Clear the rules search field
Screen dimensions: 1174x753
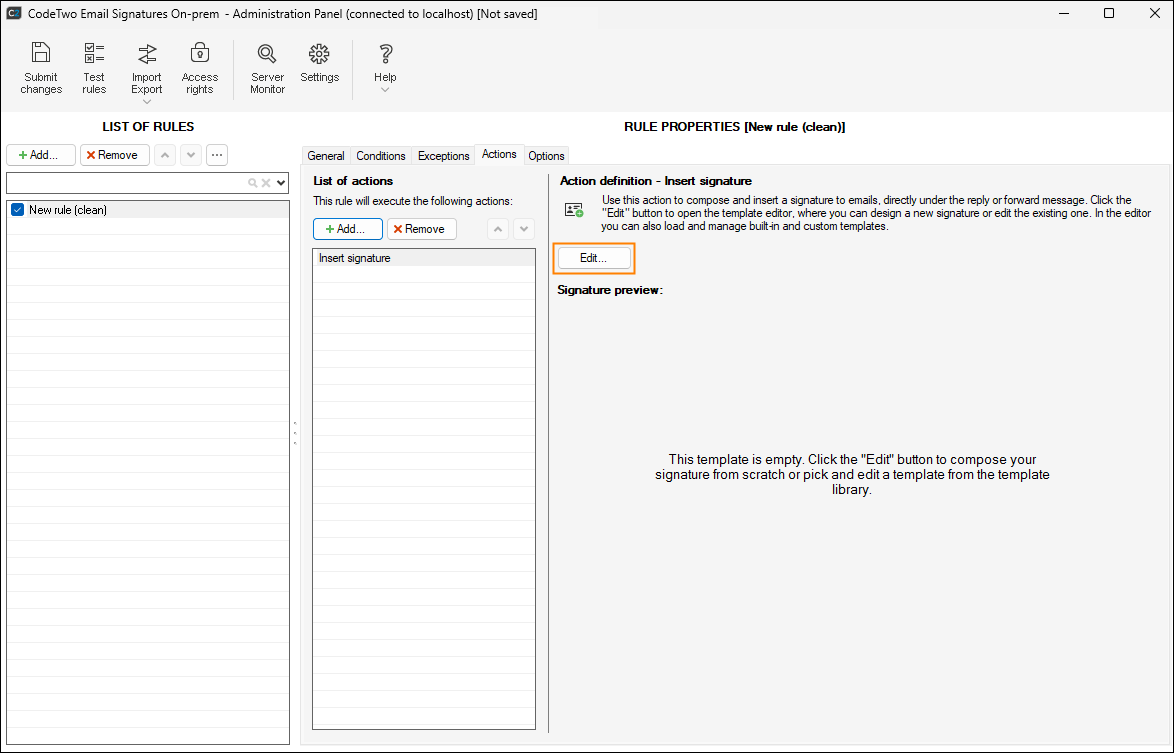[266, 183]
